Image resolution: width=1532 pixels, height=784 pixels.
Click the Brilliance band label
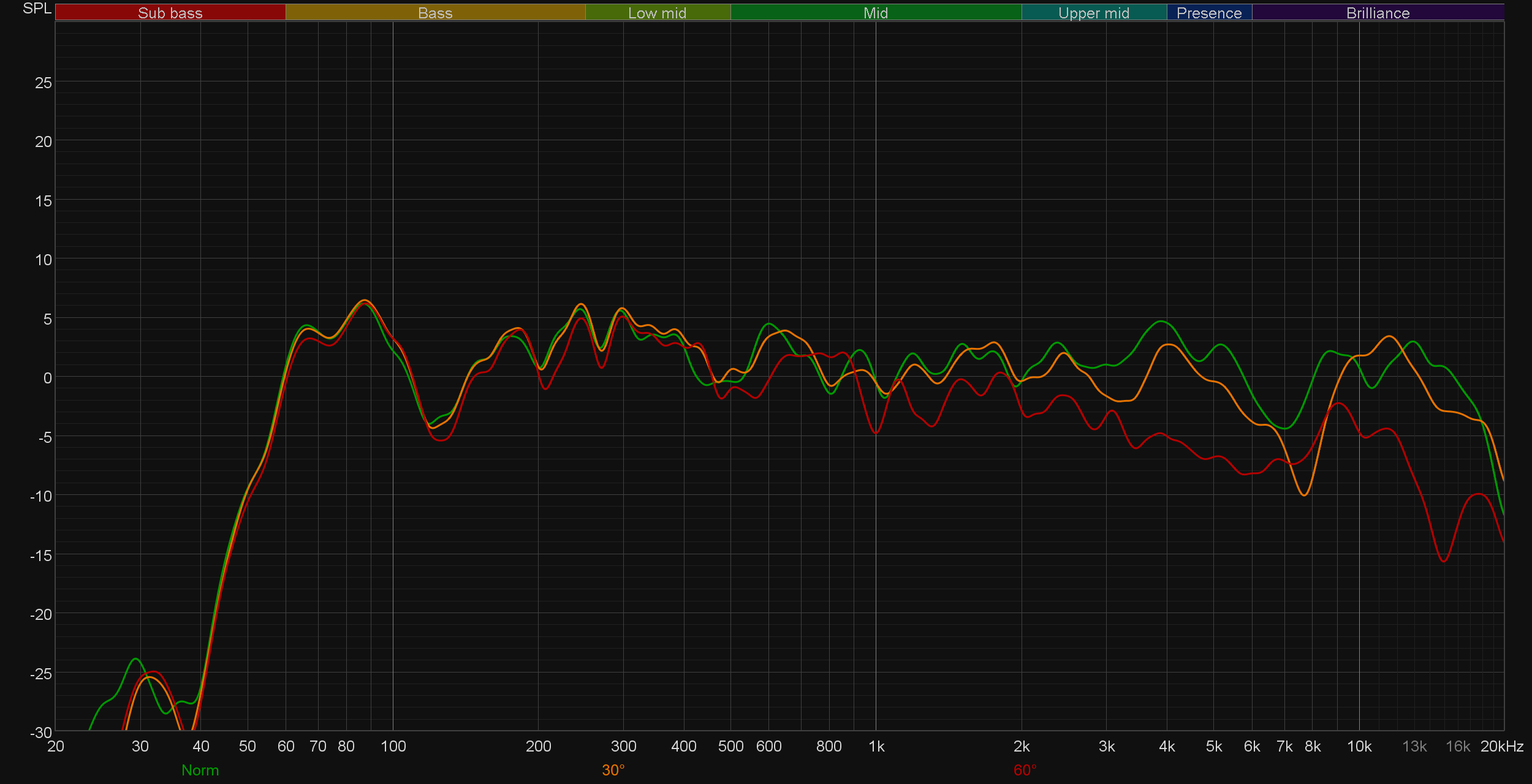pyautogui.click(x=1378, y=13)
